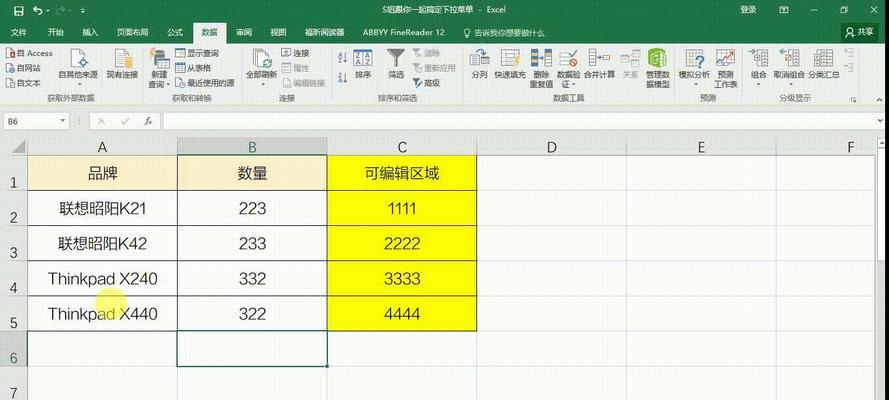The width and height of the screenshot is (889, 400).
Task: Select the cell with quantity 322
Action: [x=252, y=313]
